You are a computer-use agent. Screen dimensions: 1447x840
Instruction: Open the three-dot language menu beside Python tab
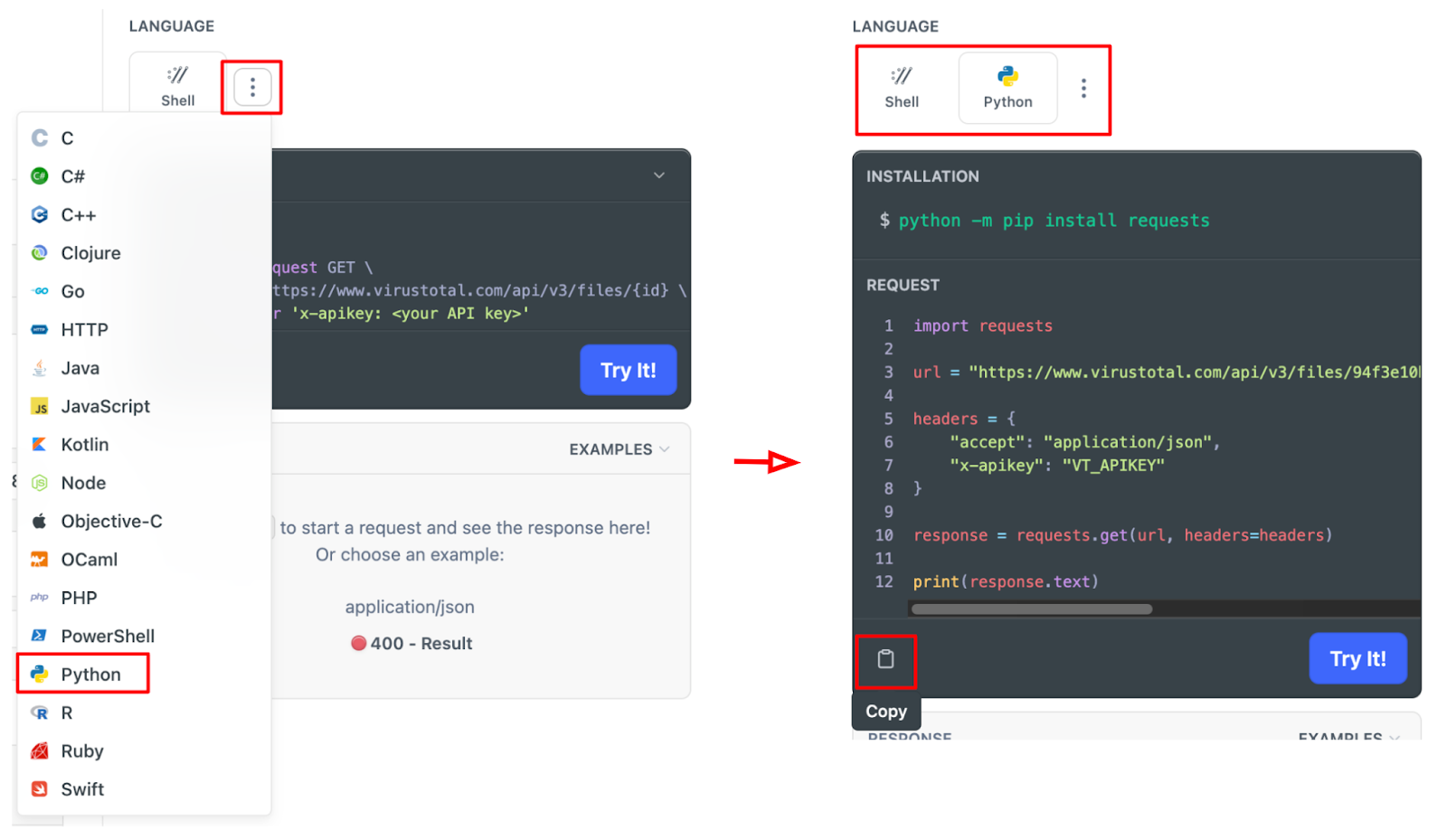pyautogui.click(x=1083, y=88)
